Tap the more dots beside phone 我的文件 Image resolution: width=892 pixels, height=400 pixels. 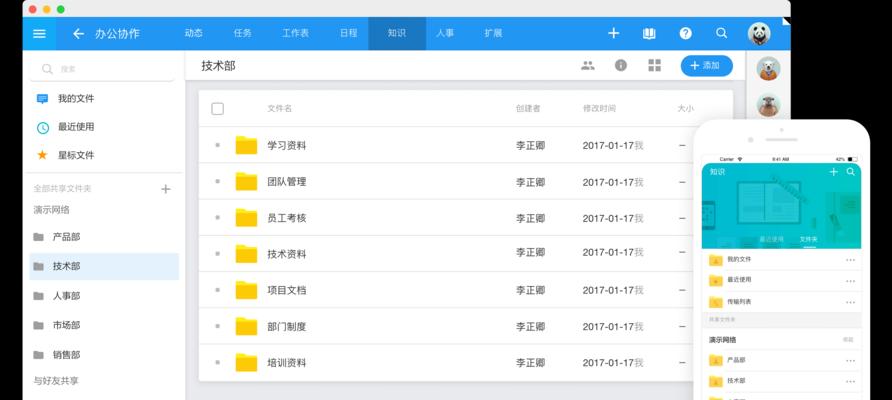tap(850, 260)
